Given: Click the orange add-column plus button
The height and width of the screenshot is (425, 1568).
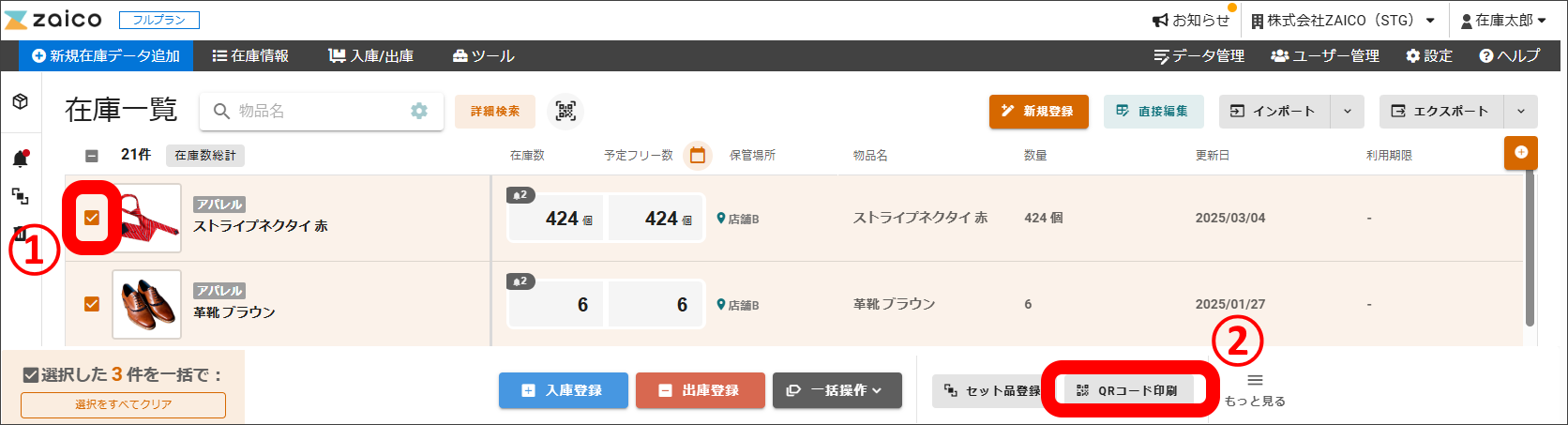Looking at the screenshot, I should 1520,153.
